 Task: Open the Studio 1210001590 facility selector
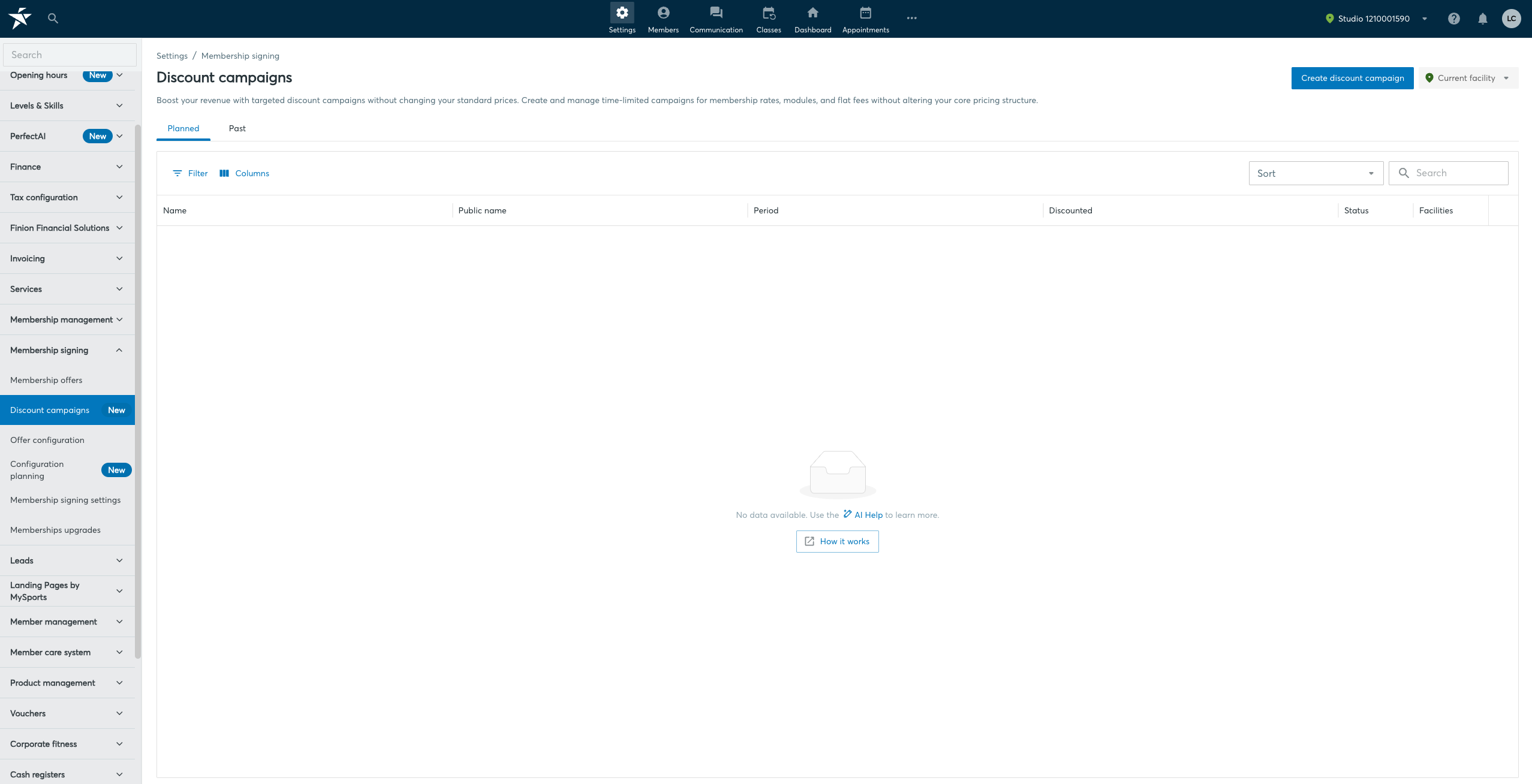[1376, 19]
